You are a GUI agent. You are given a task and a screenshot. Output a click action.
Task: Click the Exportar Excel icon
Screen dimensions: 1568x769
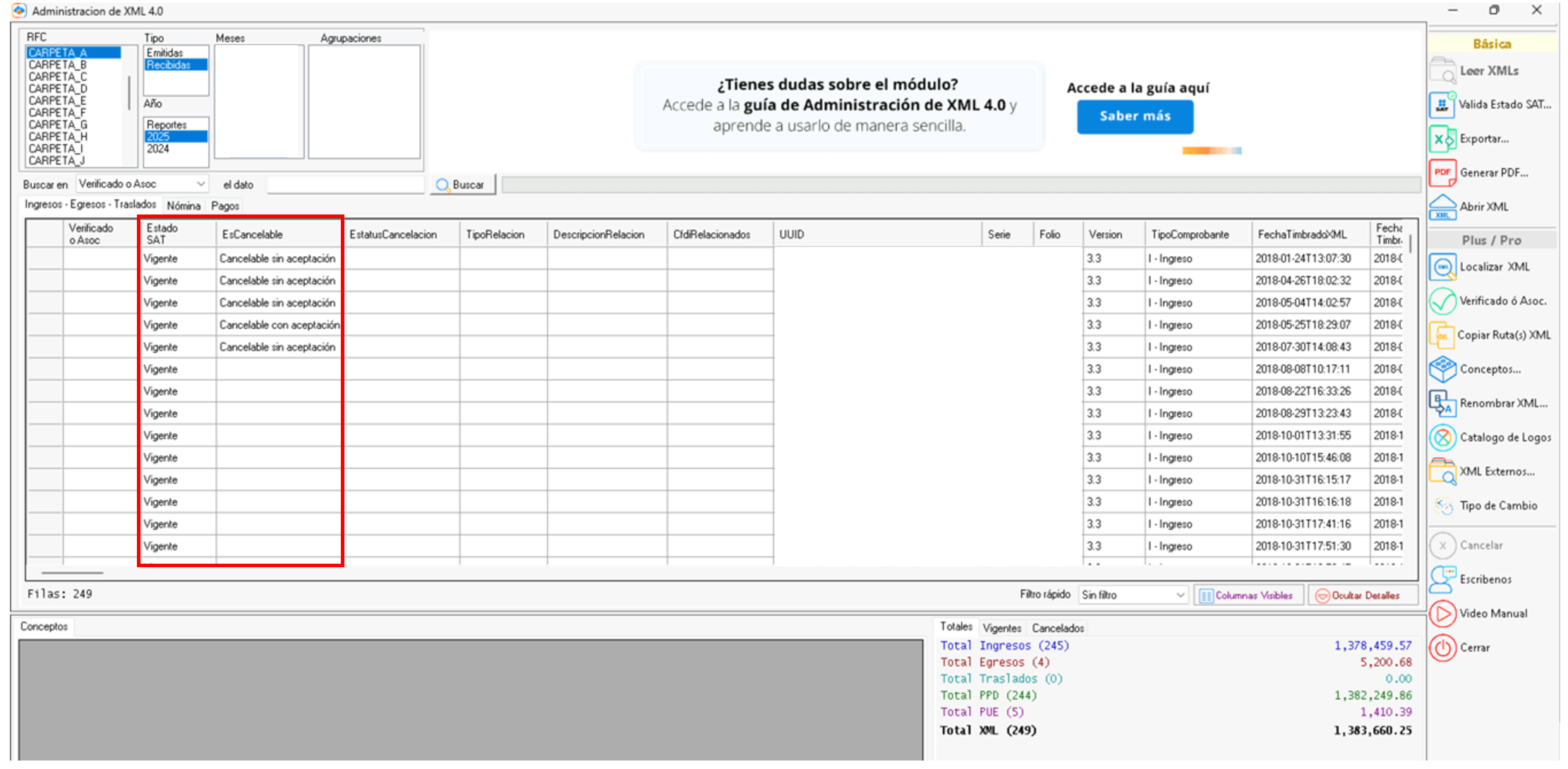(1442, 139)
